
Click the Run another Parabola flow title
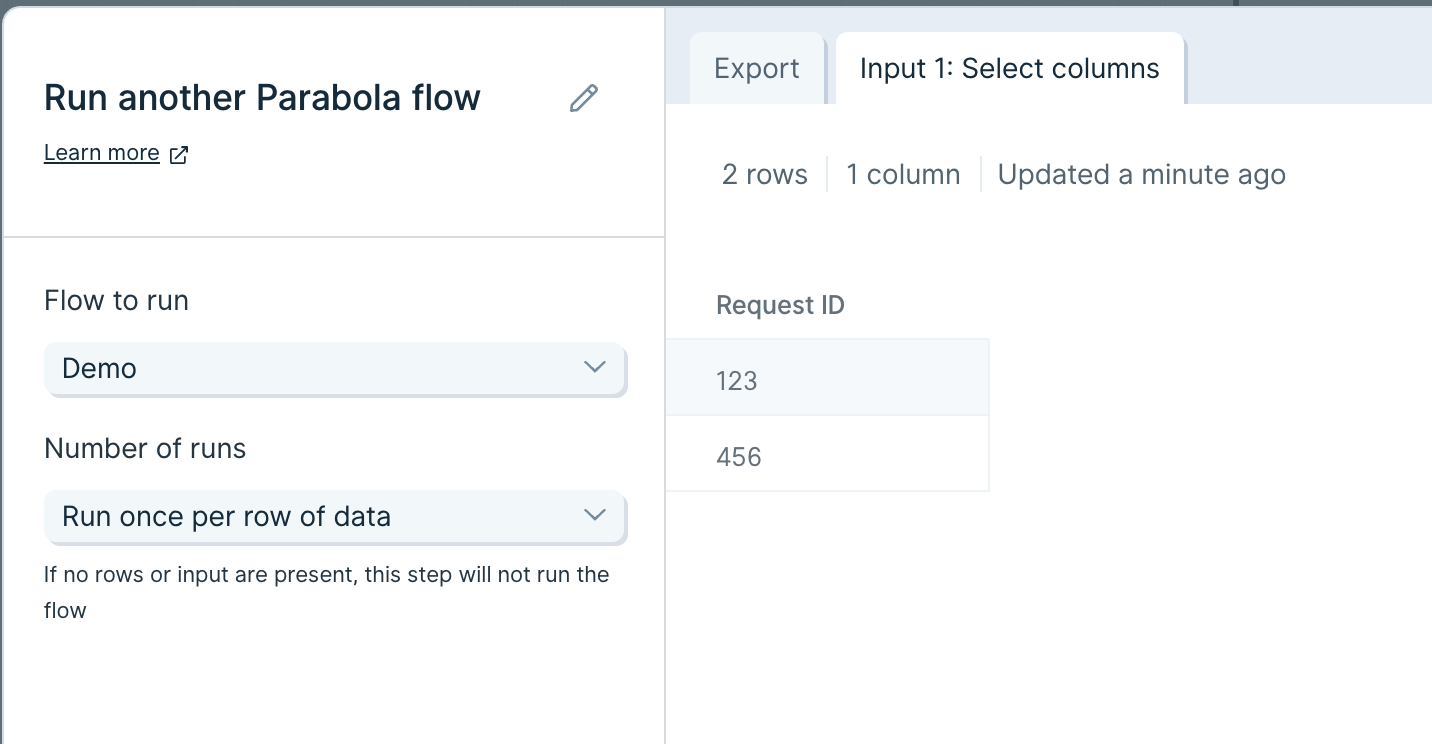pyautogui.click(x=262, y=98)
